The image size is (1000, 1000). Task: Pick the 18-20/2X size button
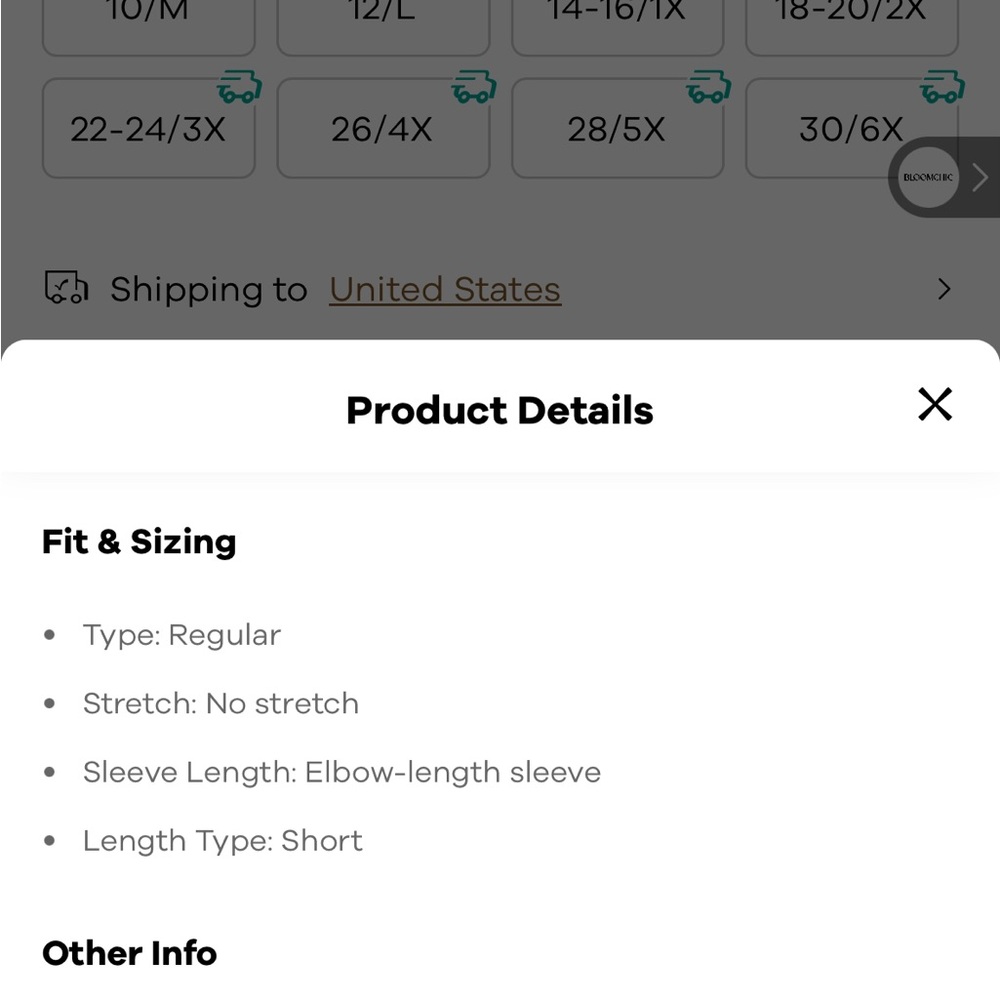tap(851, 26)
